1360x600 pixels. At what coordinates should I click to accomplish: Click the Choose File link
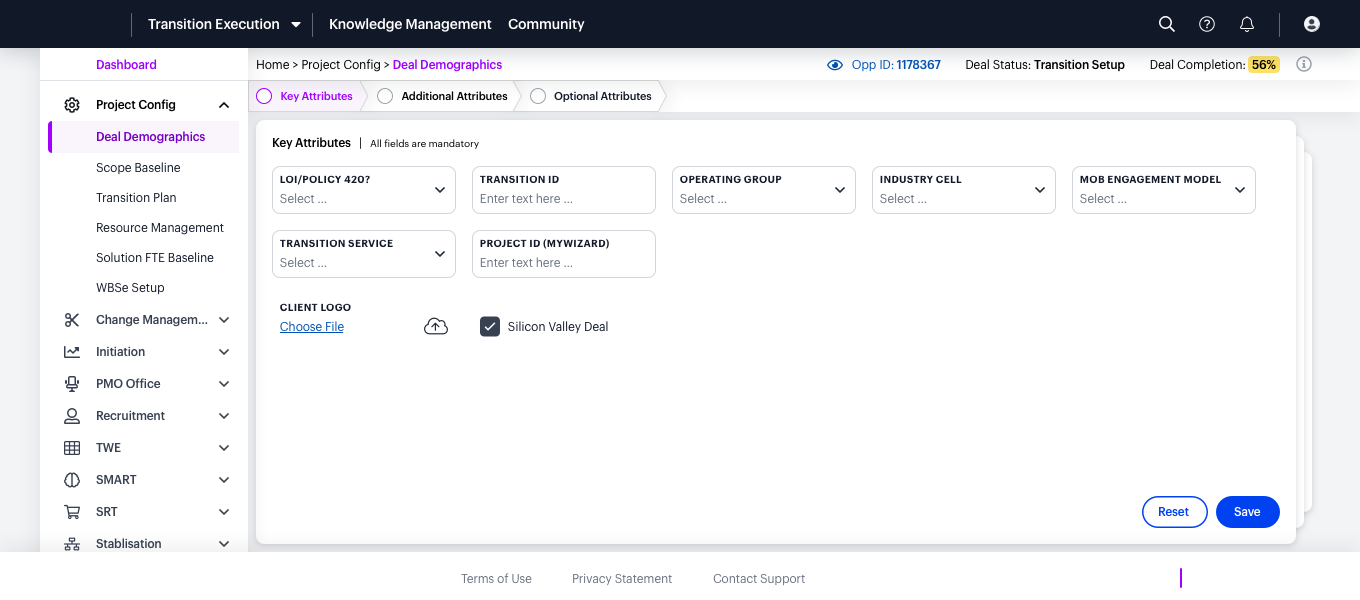(x=312, y=327)
